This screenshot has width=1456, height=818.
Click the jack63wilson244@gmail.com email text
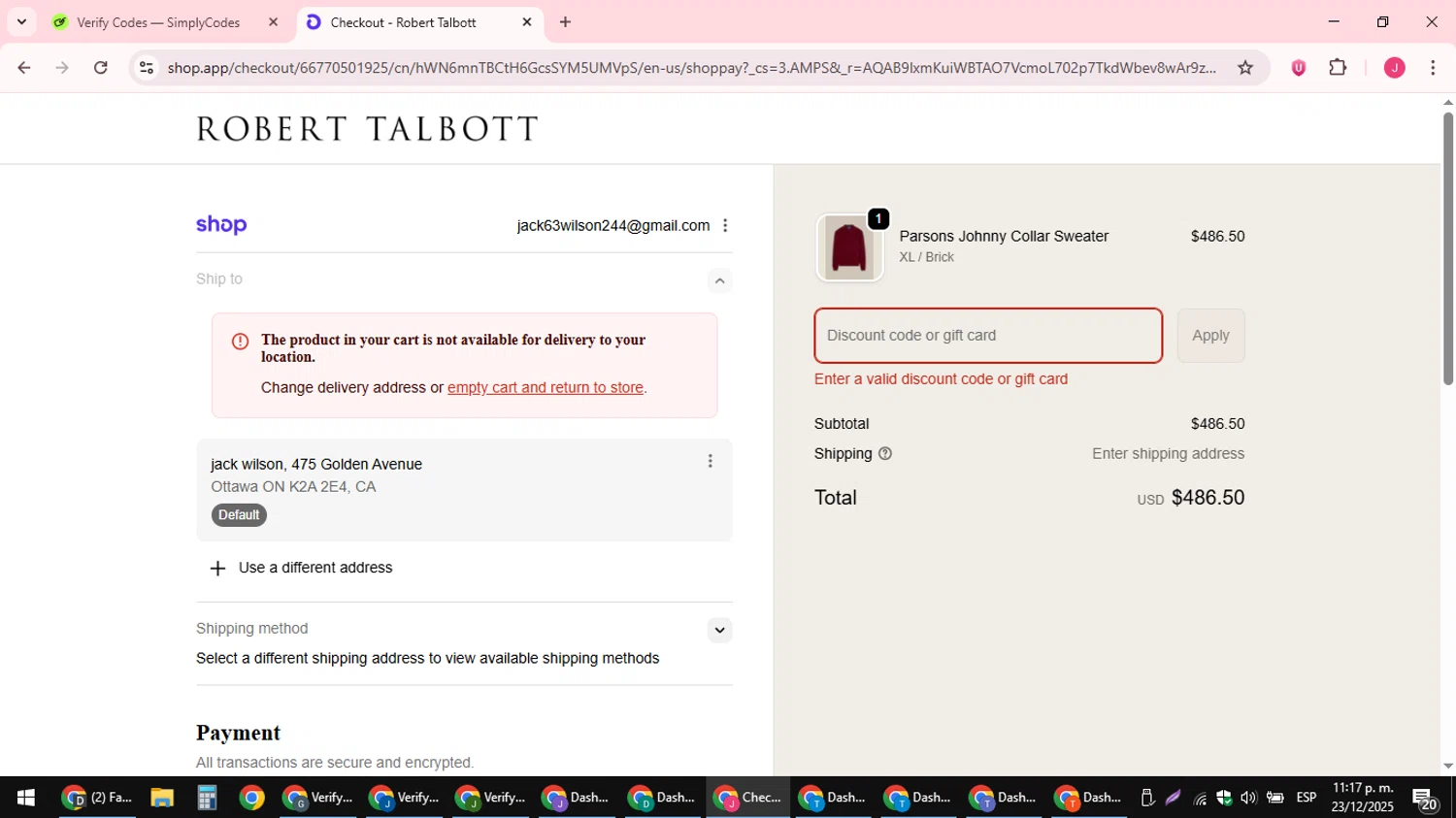[613, 225]
